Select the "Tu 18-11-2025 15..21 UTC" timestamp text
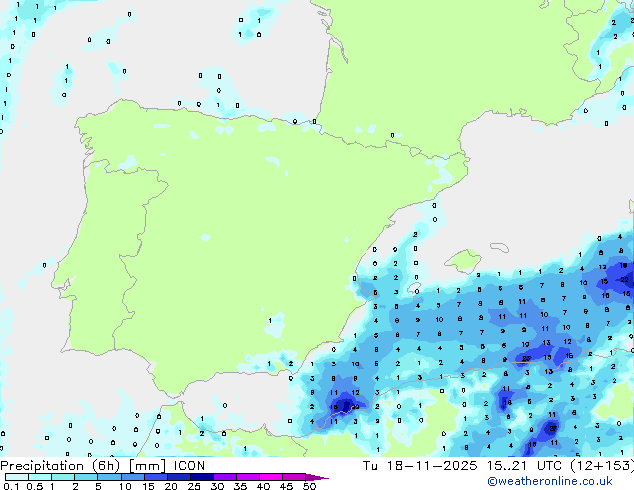This screenshot has width=634, height=490. click(462, 466)
